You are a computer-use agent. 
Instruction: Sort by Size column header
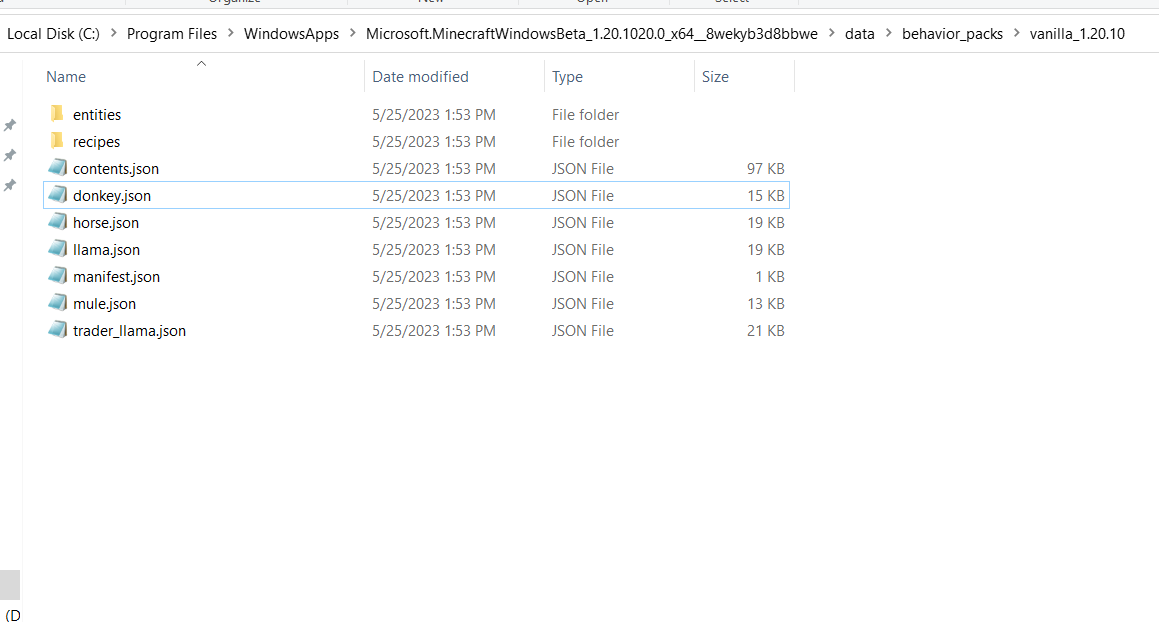715,77
